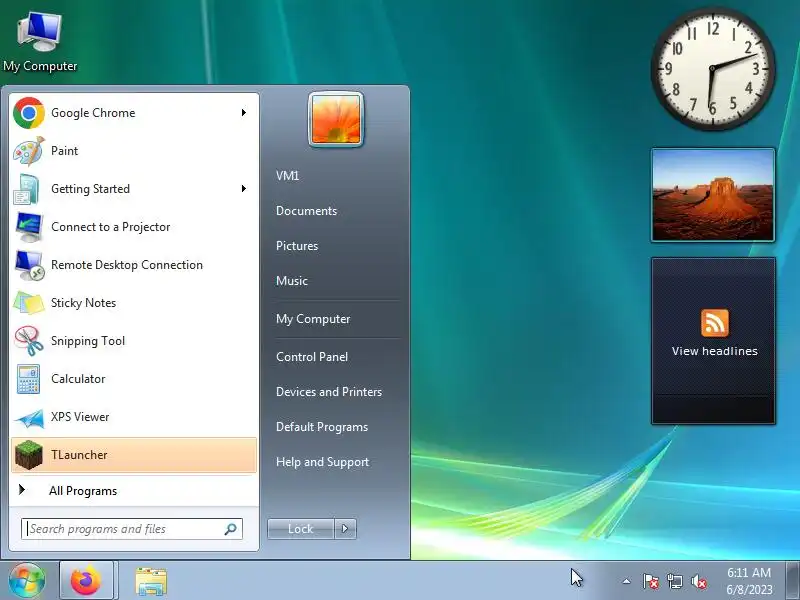Viewport: 800px width, 600px height.
Task: Show hidden tray icons arrow
Action: click(627, 581)
